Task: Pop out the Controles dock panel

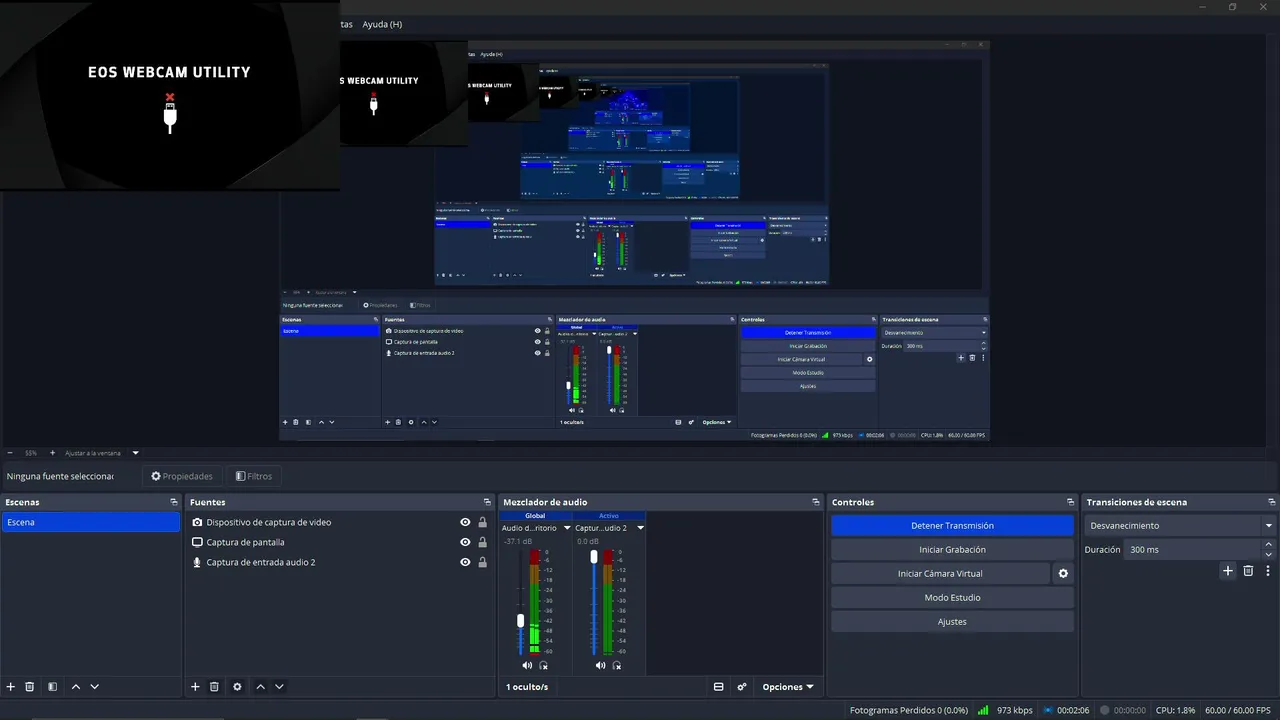Action: pos(1070,502)
